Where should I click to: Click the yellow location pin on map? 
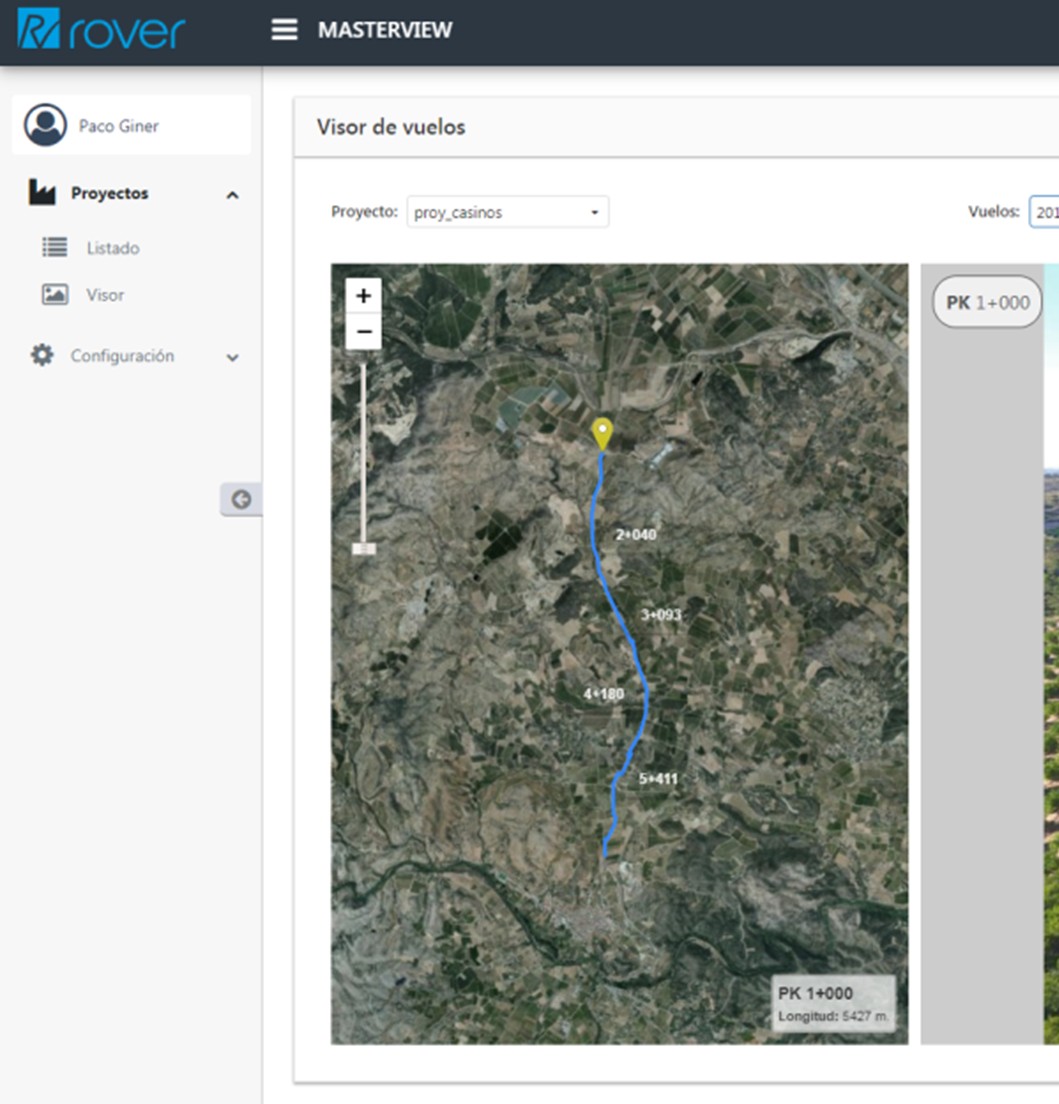click(x=602, y=434)
